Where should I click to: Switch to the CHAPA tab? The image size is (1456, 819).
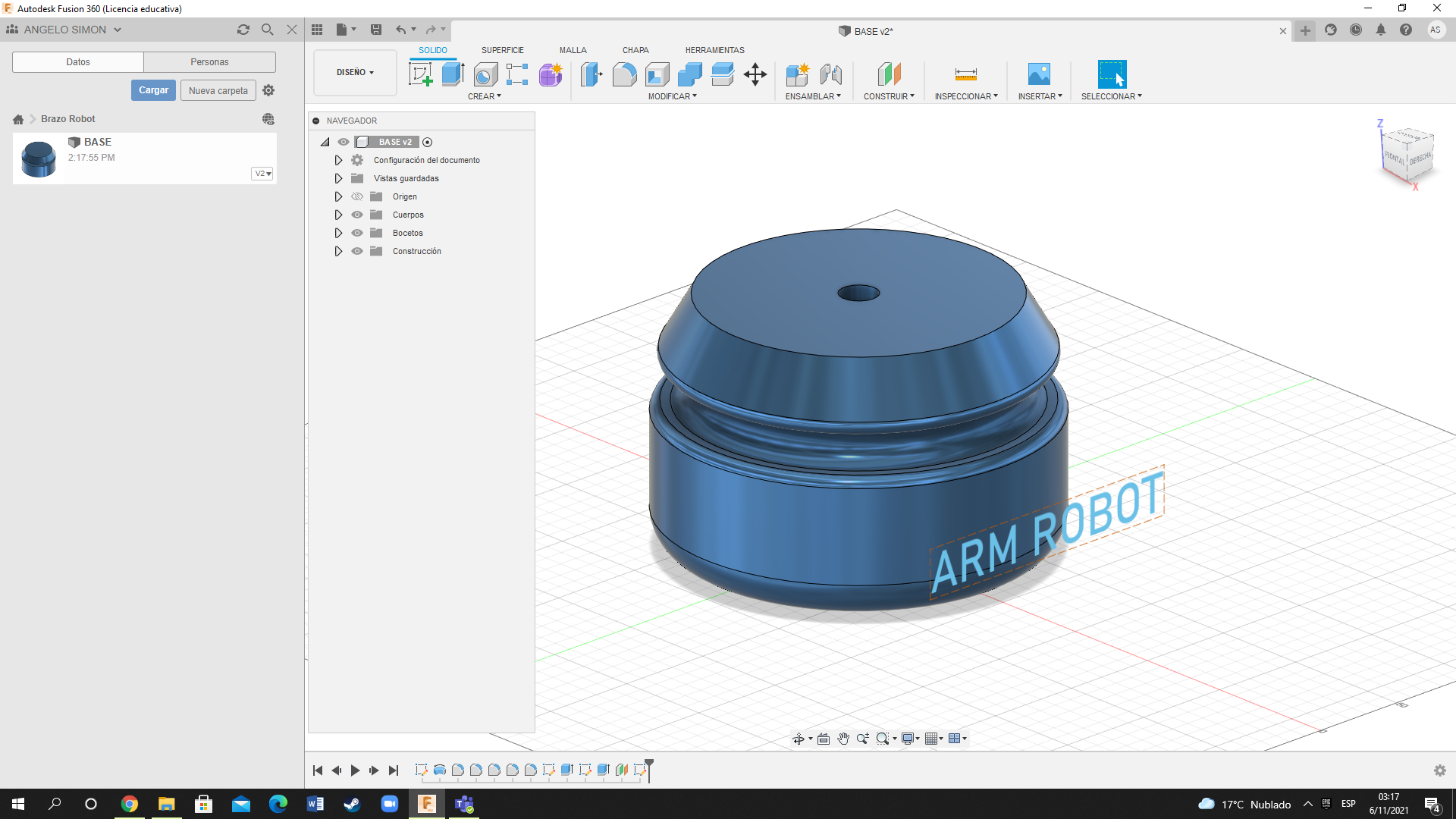(x=635, y=50)
